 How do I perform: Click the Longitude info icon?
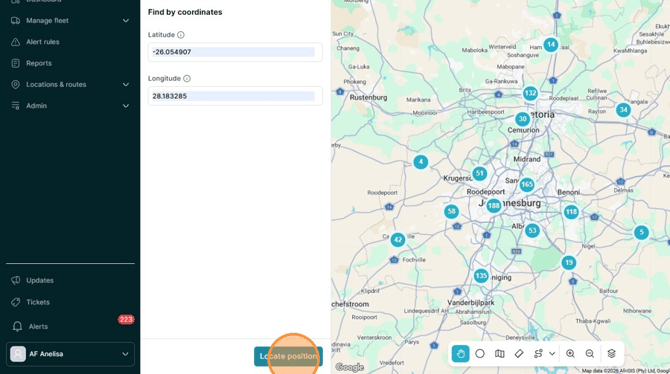pos(187,79)
